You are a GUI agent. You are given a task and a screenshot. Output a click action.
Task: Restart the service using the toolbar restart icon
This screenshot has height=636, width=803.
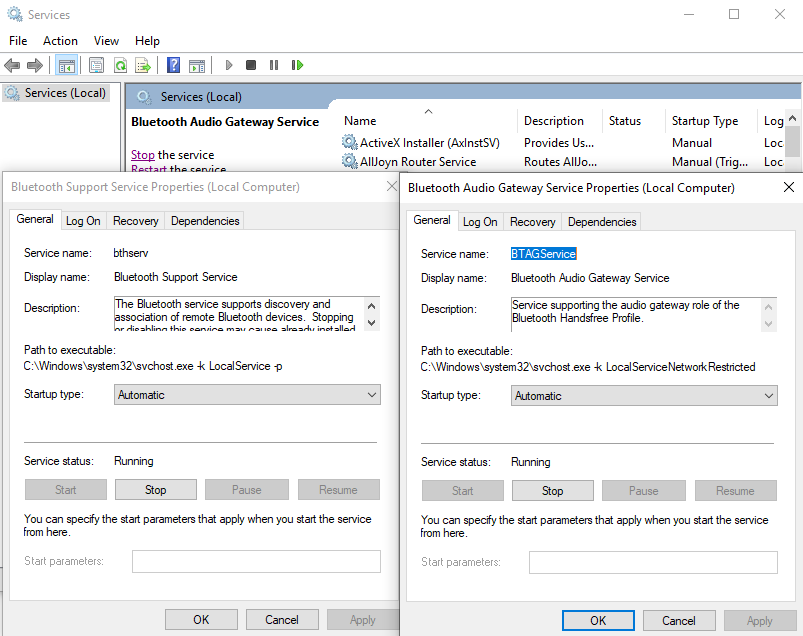pyautogui.click(x=297, y=65)
